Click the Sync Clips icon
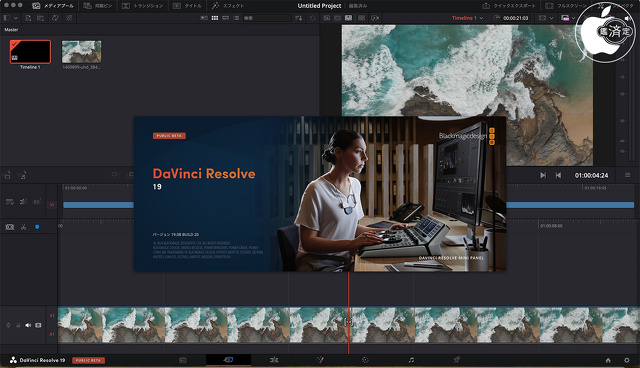 tap(55, 18)
